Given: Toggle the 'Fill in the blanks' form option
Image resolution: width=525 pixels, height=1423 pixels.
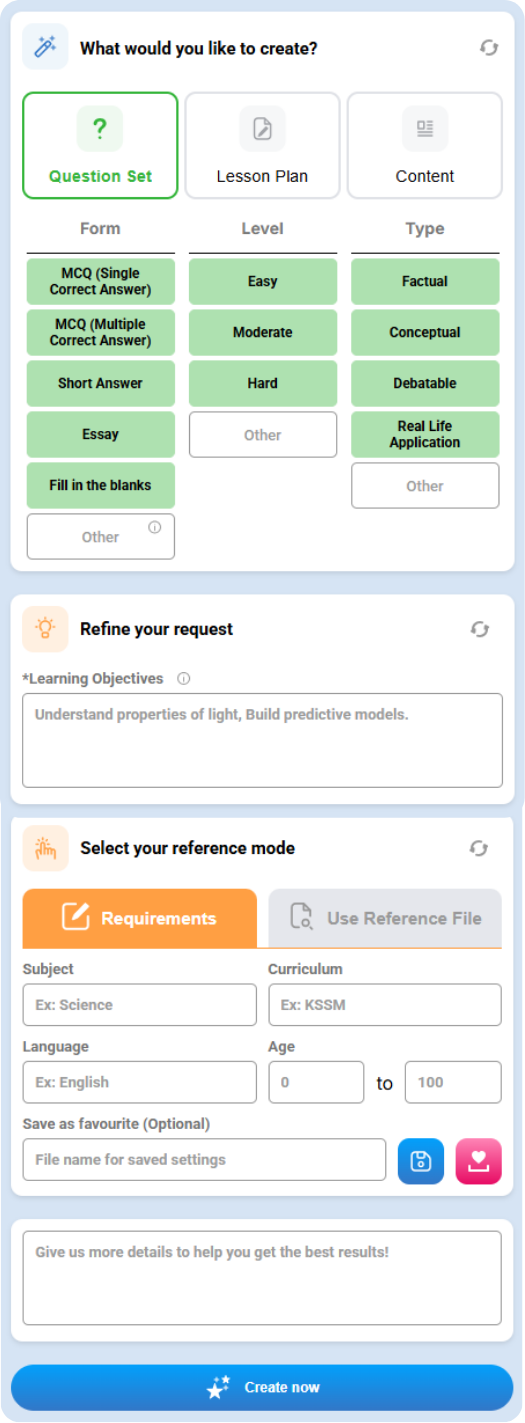Looking at the screenshot, I should coord(100,485).
